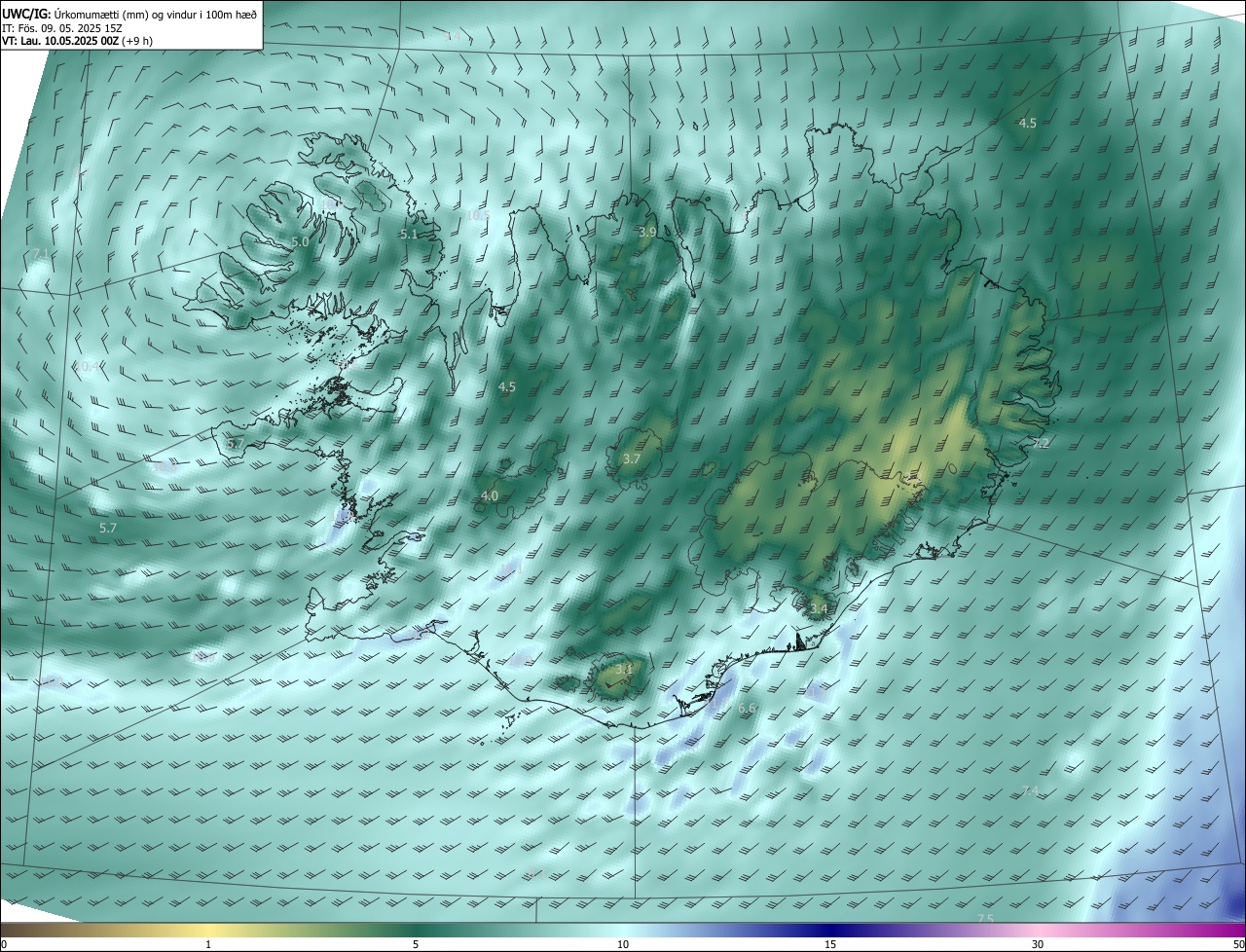This screenshot has width=1246, height=952.
Task: Click the '0' tick on the color scale
Action: (x=4, y=944)
